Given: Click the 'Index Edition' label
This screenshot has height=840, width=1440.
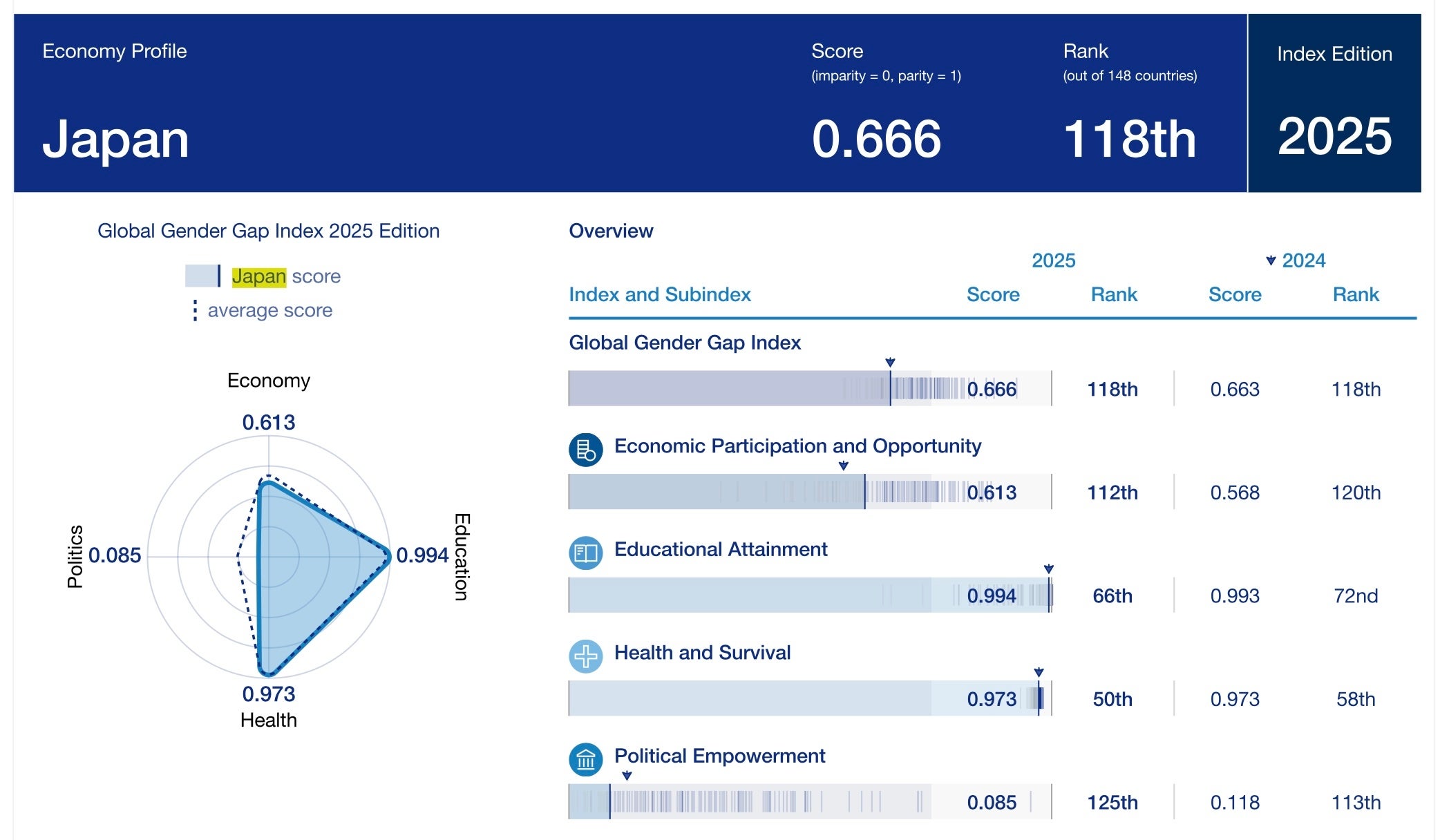Looking at the screenshot, I should click(1334, 54).
